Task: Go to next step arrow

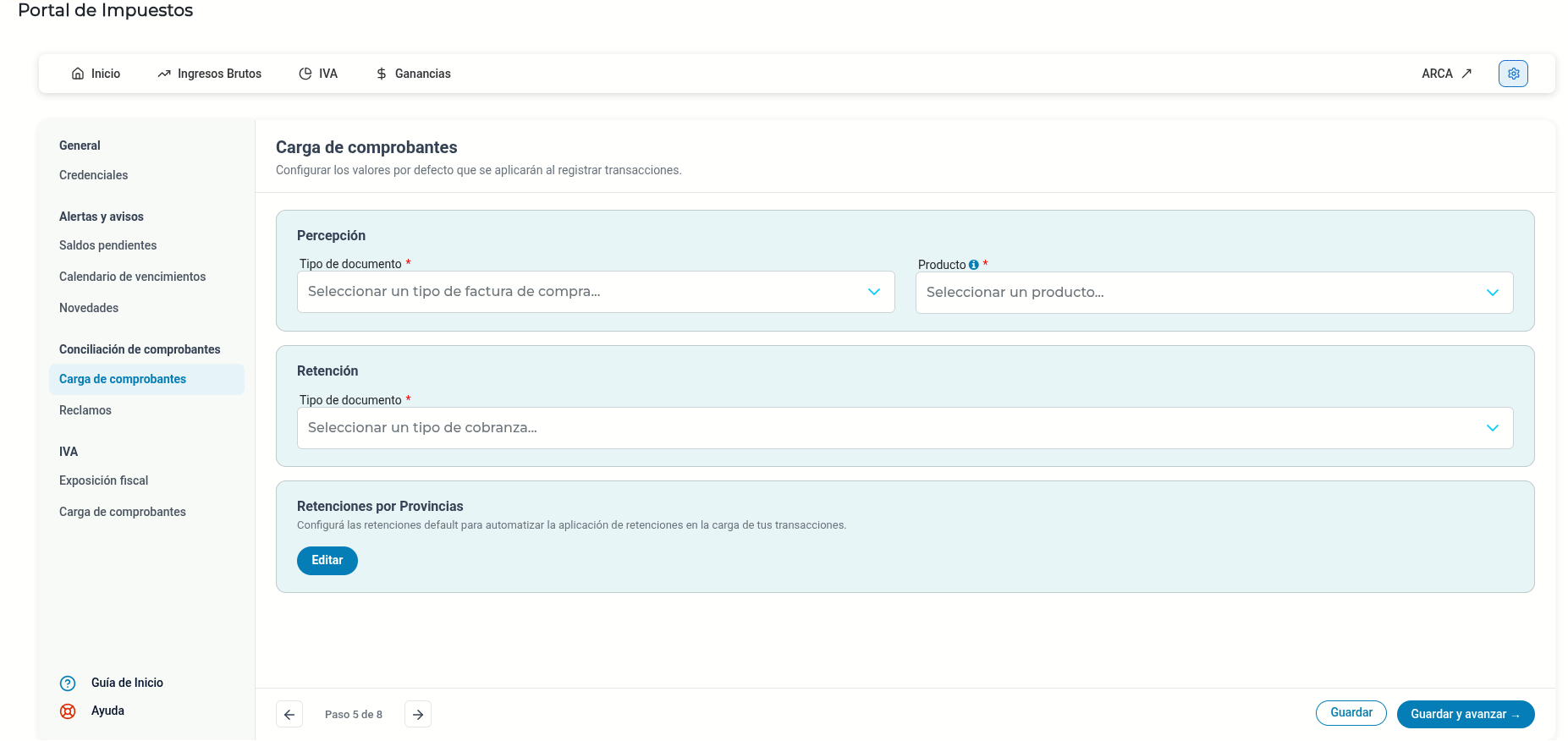Action: coord(418,715)
